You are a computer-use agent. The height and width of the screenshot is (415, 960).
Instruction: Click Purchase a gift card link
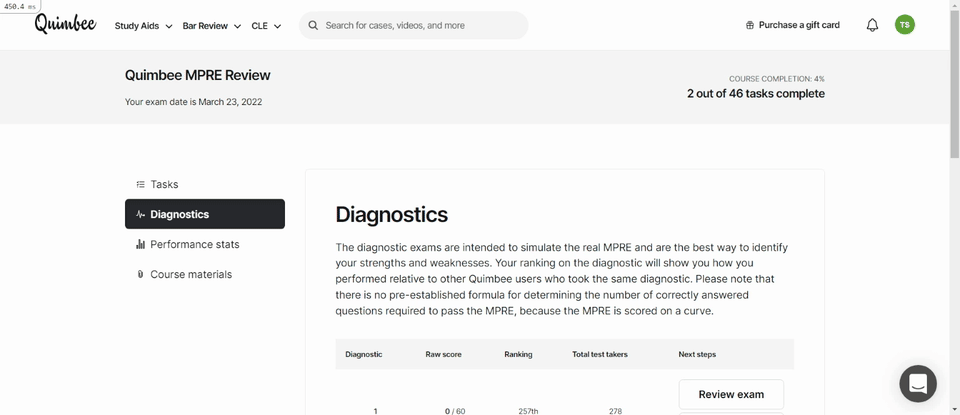(799, 25)
